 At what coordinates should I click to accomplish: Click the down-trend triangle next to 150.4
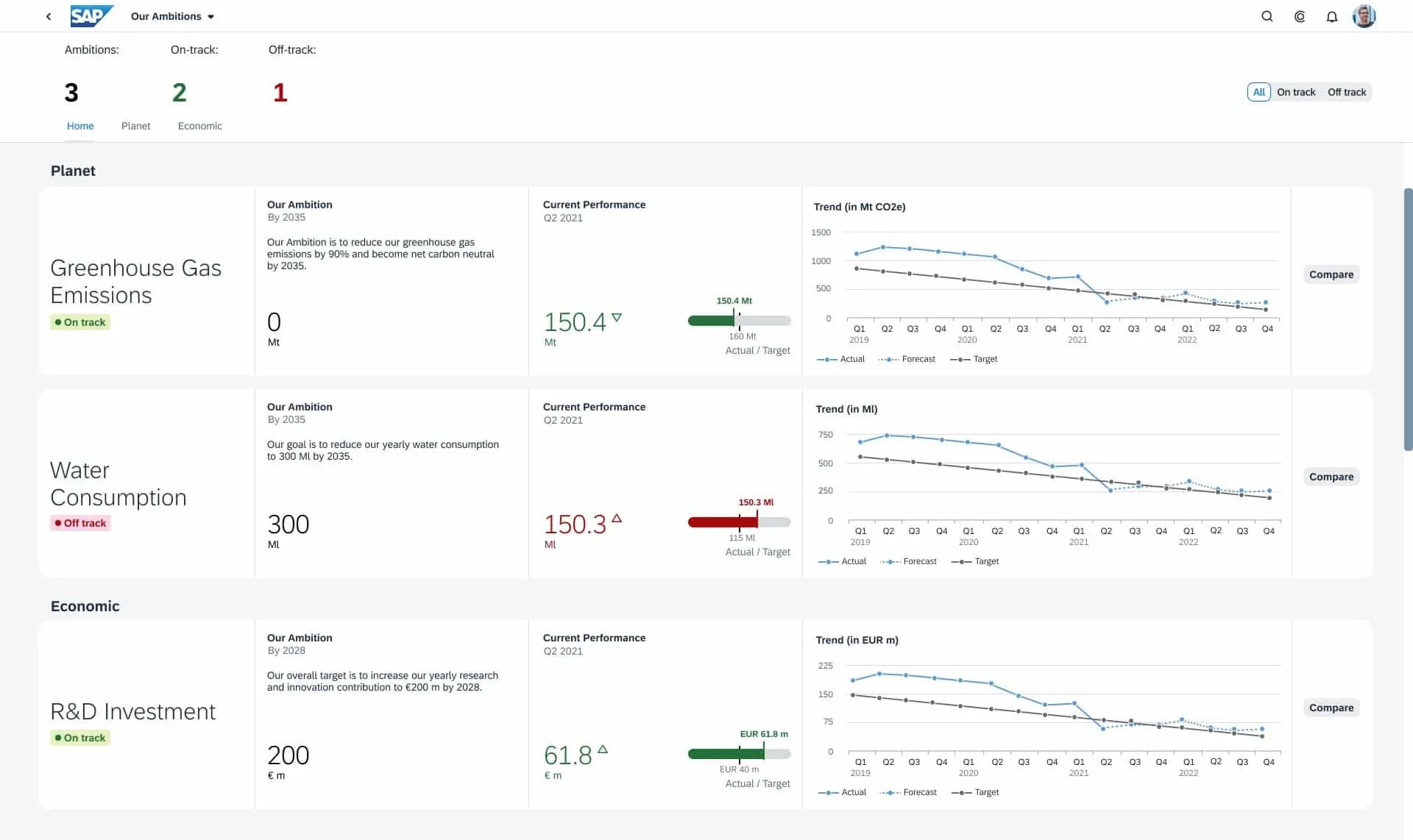coord(617,318)
